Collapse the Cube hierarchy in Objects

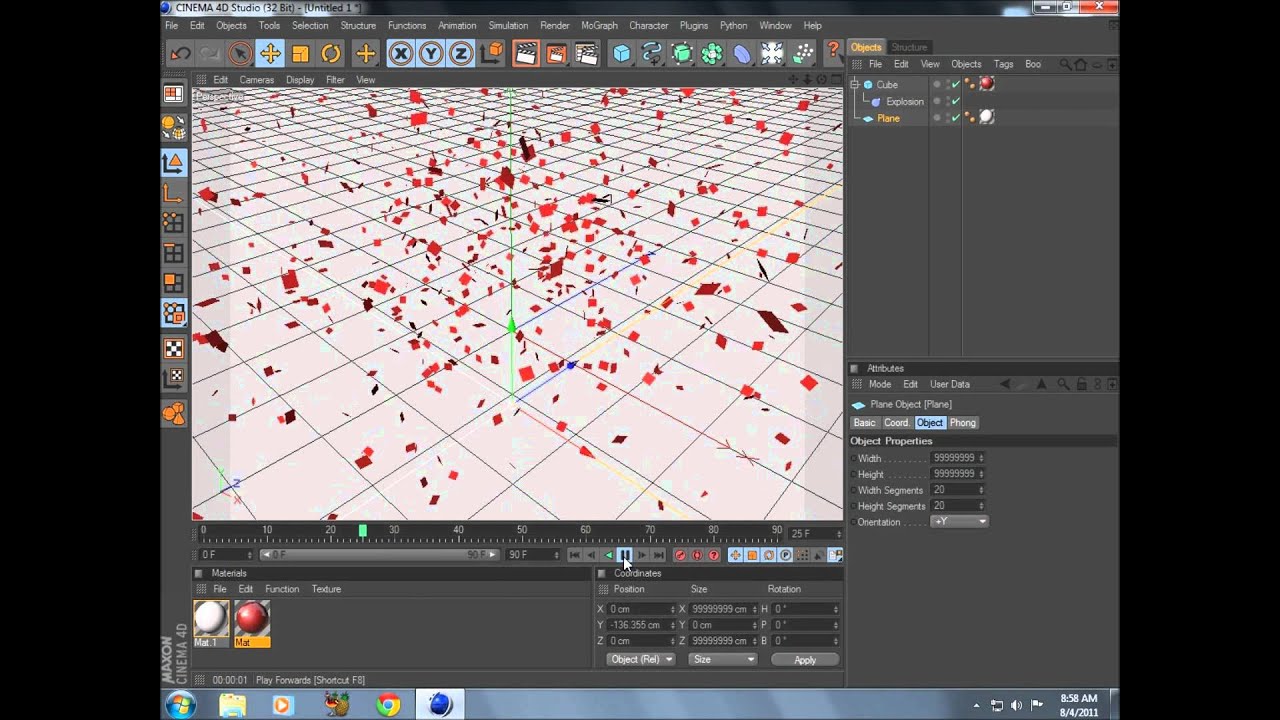tap(856, 84)
